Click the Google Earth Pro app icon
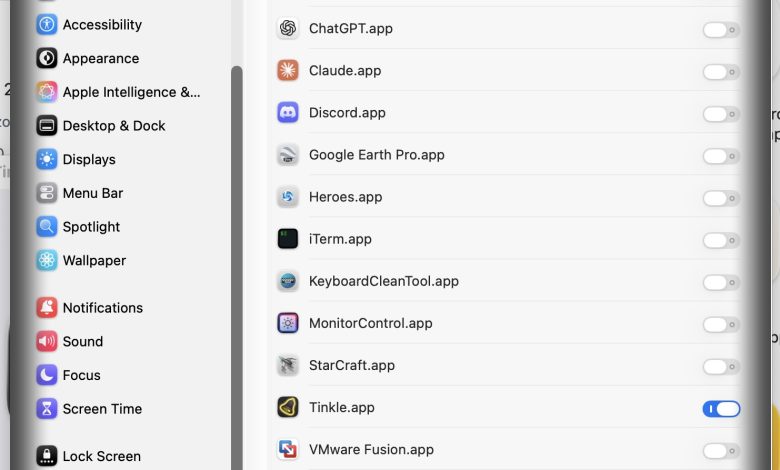 (x=288, y=155)
